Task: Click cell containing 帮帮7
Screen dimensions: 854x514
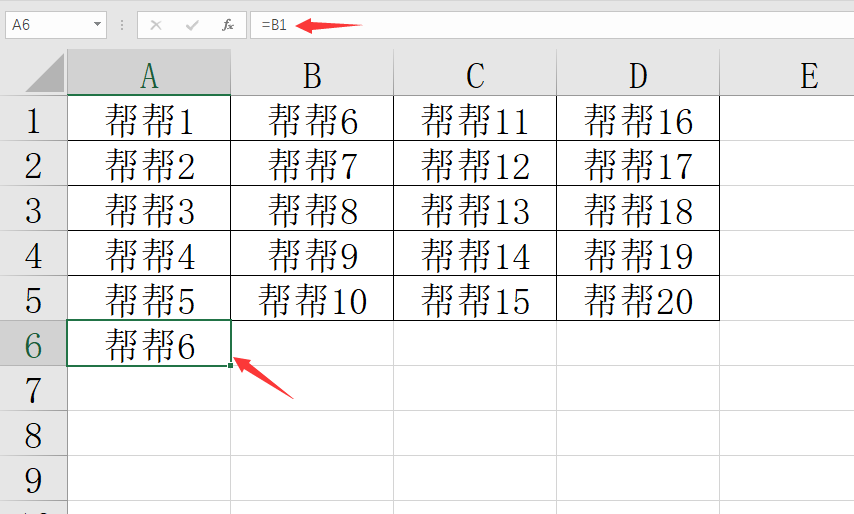Action: coord(312,163)
